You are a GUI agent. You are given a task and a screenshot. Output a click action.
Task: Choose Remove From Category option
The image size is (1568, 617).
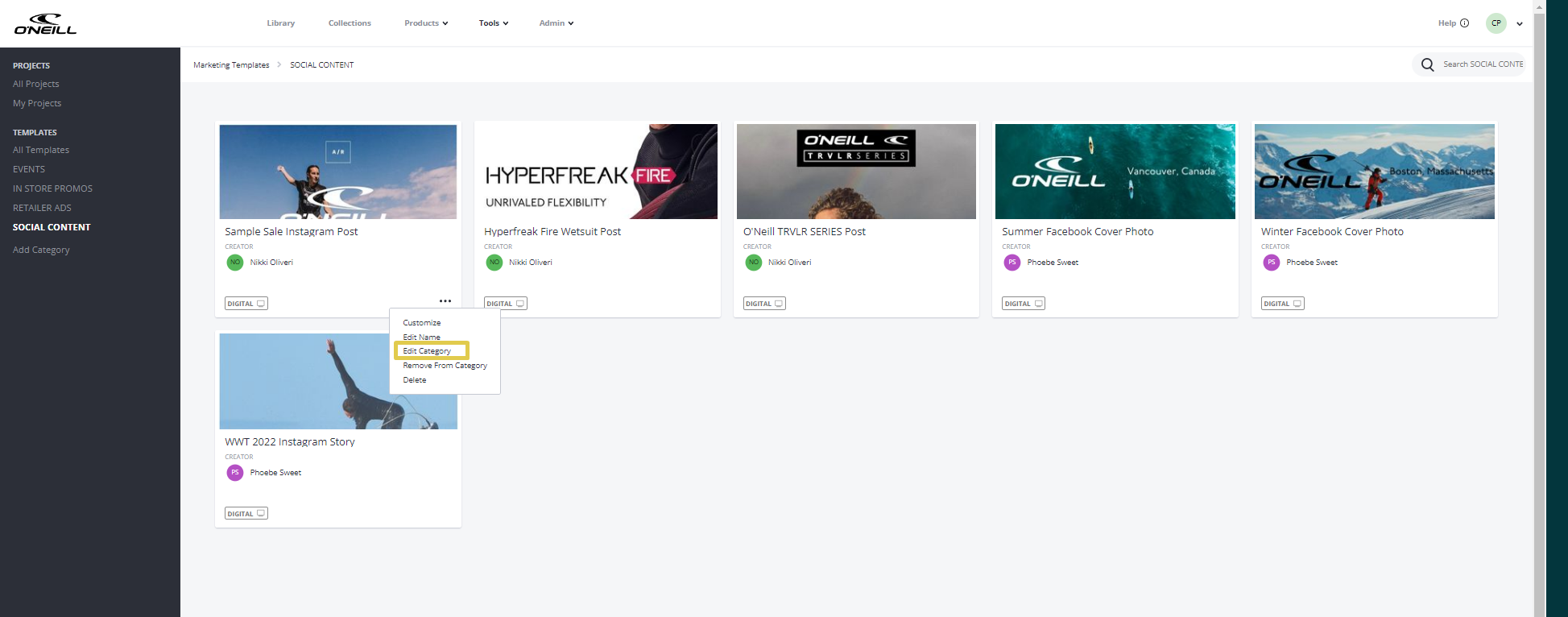click(445, 366)
